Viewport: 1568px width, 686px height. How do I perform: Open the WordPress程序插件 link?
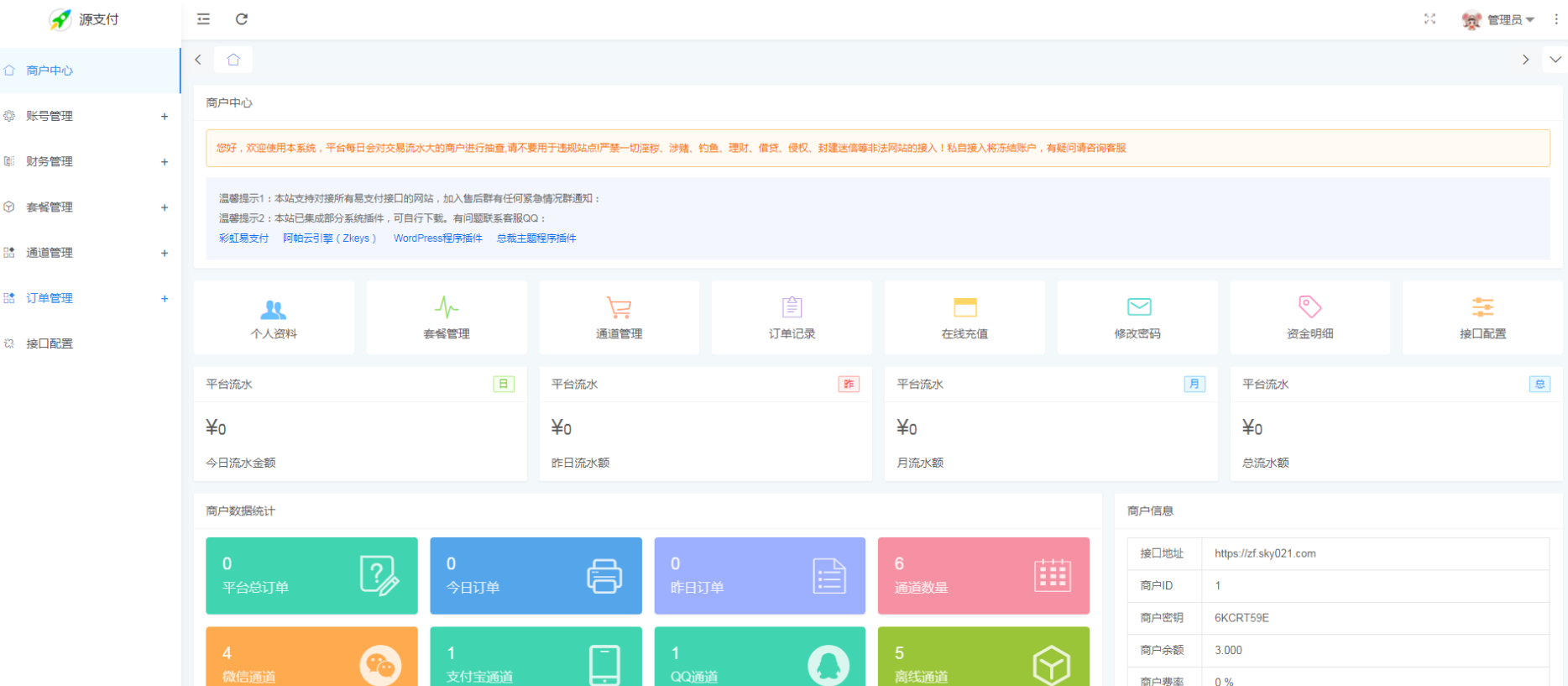tap(438, 238)
